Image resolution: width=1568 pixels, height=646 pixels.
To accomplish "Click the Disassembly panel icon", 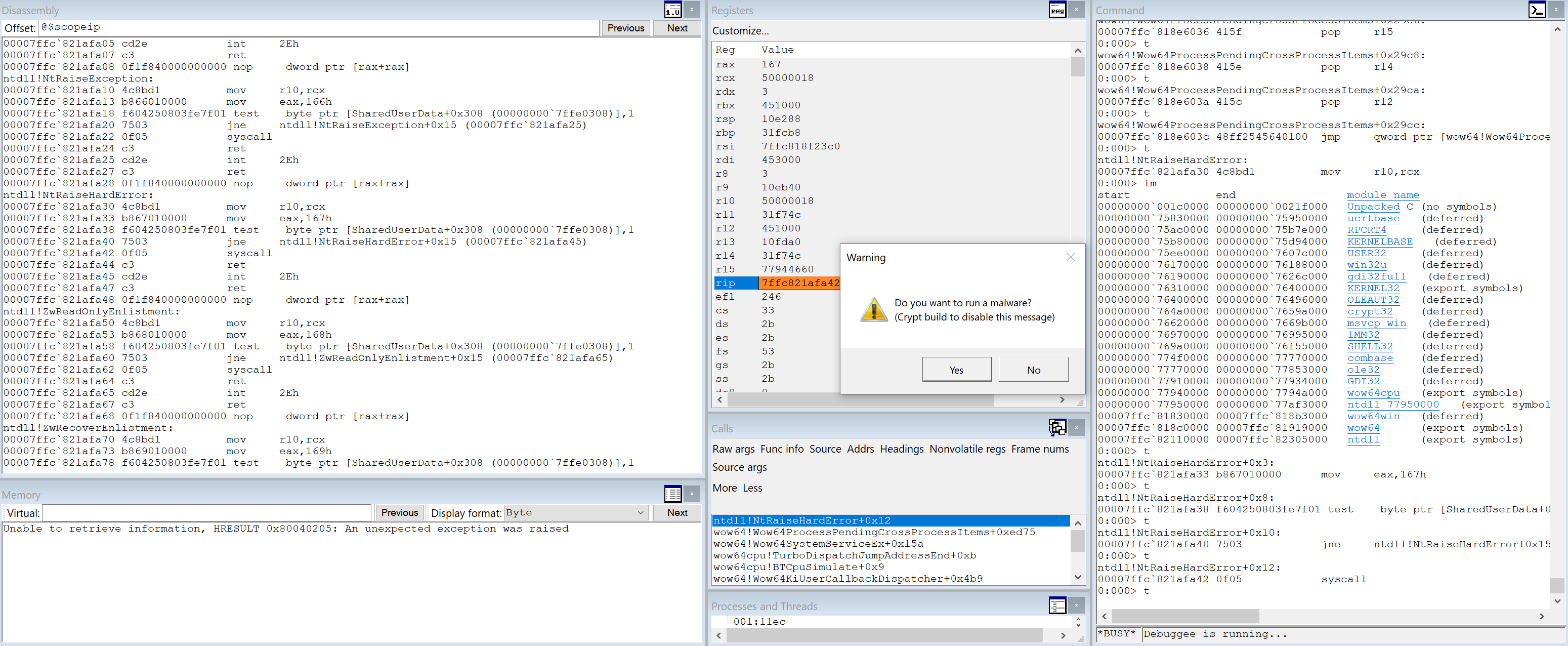I will pyautogui.click(x=672, y=10).
